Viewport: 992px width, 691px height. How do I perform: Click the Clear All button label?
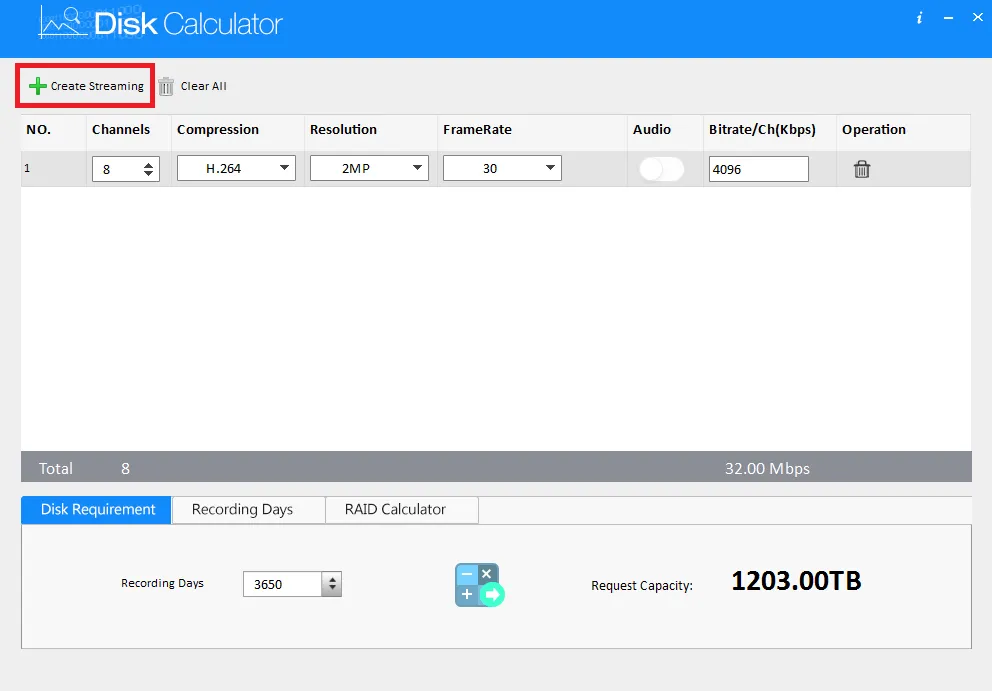click(204, 86)
